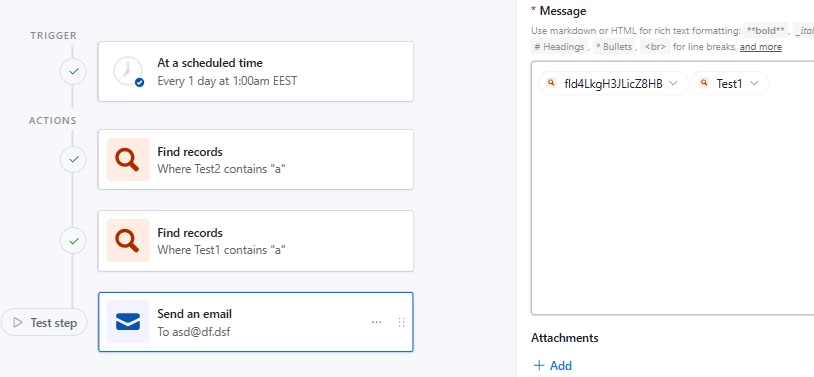
Task: Click the clock icon on the scheduled trigger
Action: [128, 71]
